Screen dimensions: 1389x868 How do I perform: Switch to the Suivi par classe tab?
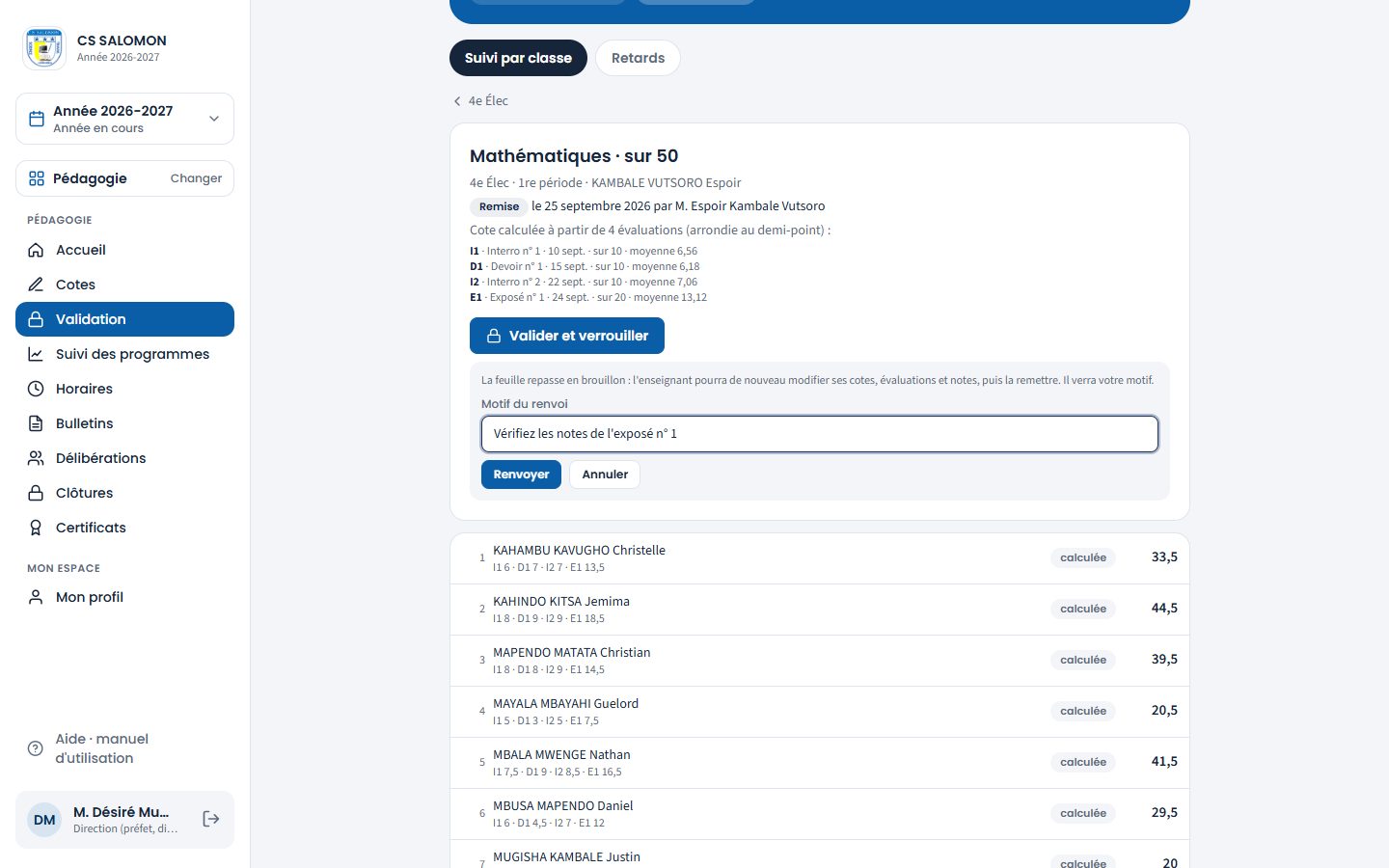pyautogui.click(x=518, y=58)
